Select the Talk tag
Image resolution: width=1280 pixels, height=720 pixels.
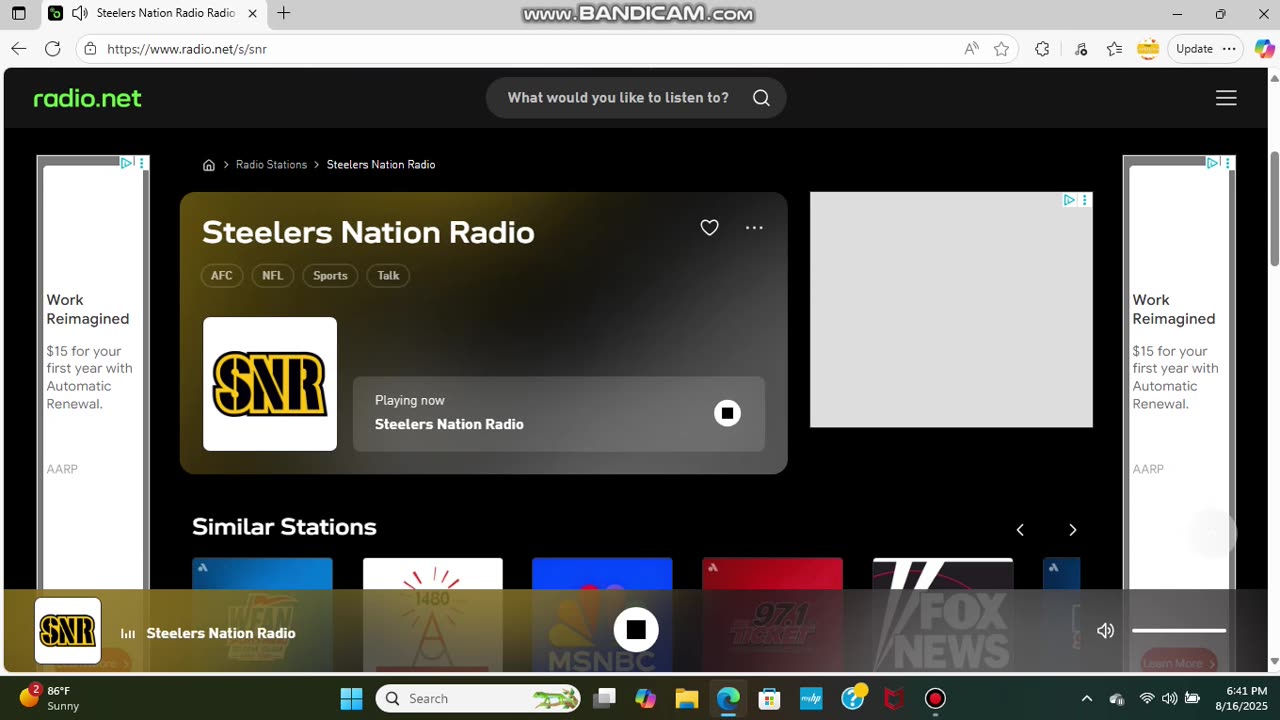point(388,276)
